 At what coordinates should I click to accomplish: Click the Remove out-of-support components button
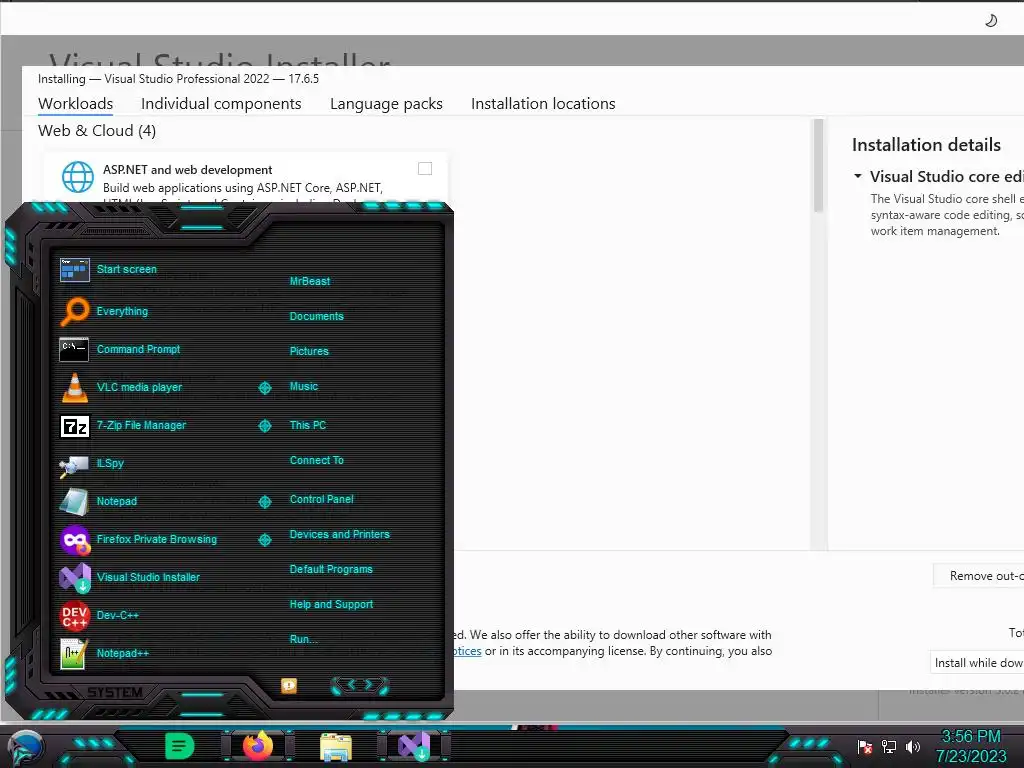(x=978, y=575)
